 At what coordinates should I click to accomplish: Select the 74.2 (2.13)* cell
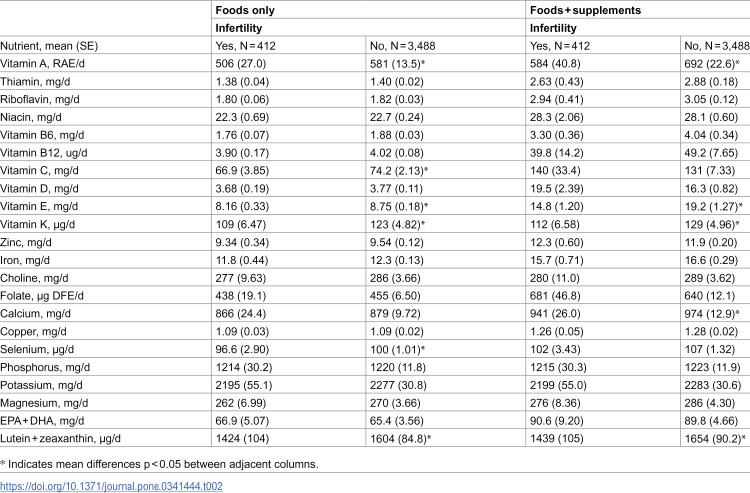[x=398, y=171]
